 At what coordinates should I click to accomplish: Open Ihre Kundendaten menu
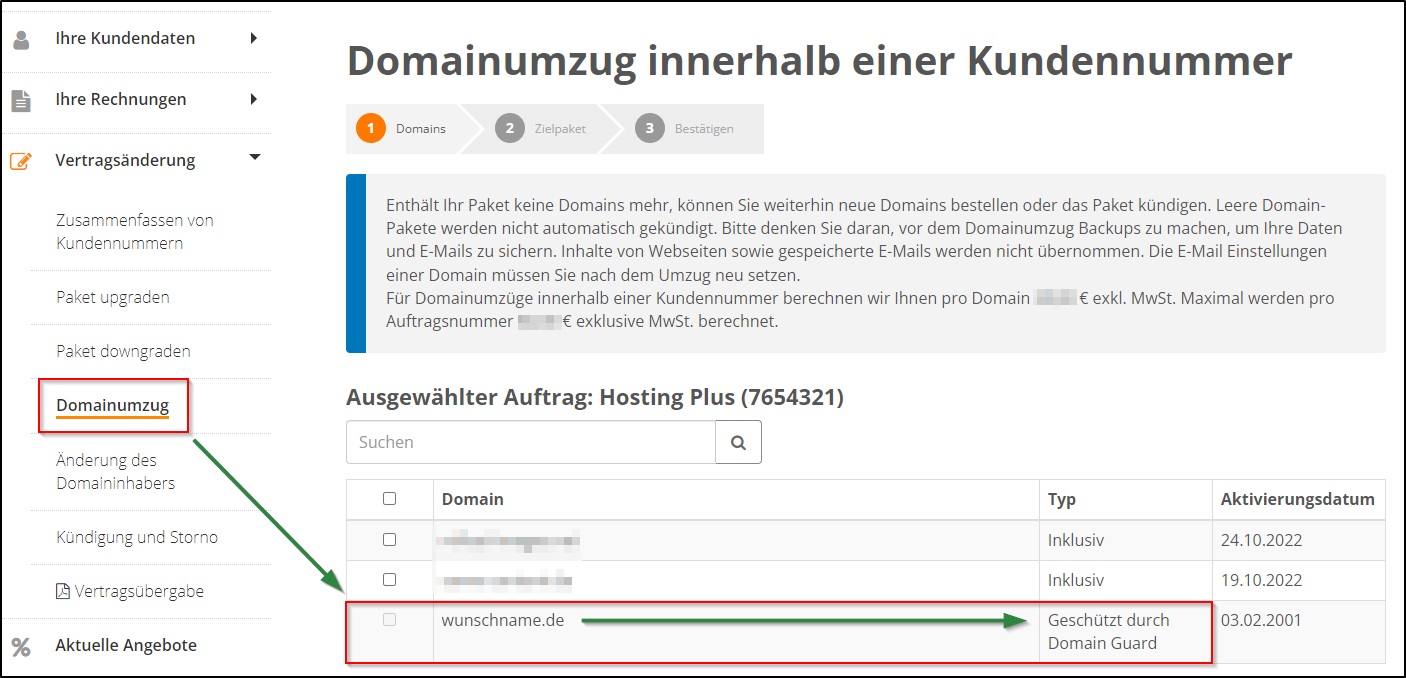click(x=126, y=38)
